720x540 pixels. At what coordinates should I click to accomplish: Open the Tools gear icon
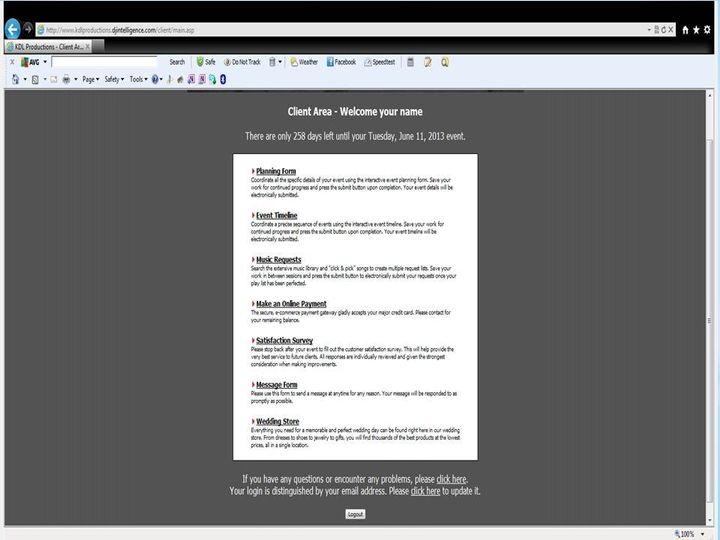pos(707,30)
